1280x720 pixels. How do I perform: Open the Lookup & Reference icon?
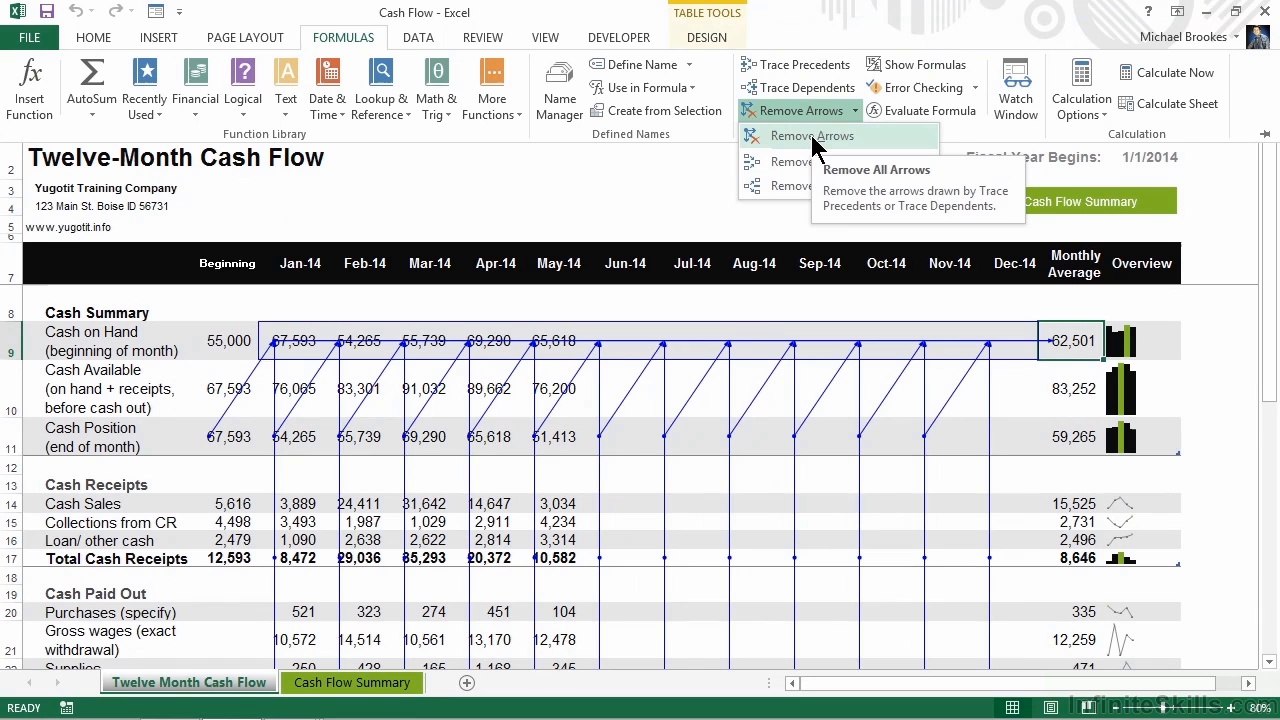(381, 74)
